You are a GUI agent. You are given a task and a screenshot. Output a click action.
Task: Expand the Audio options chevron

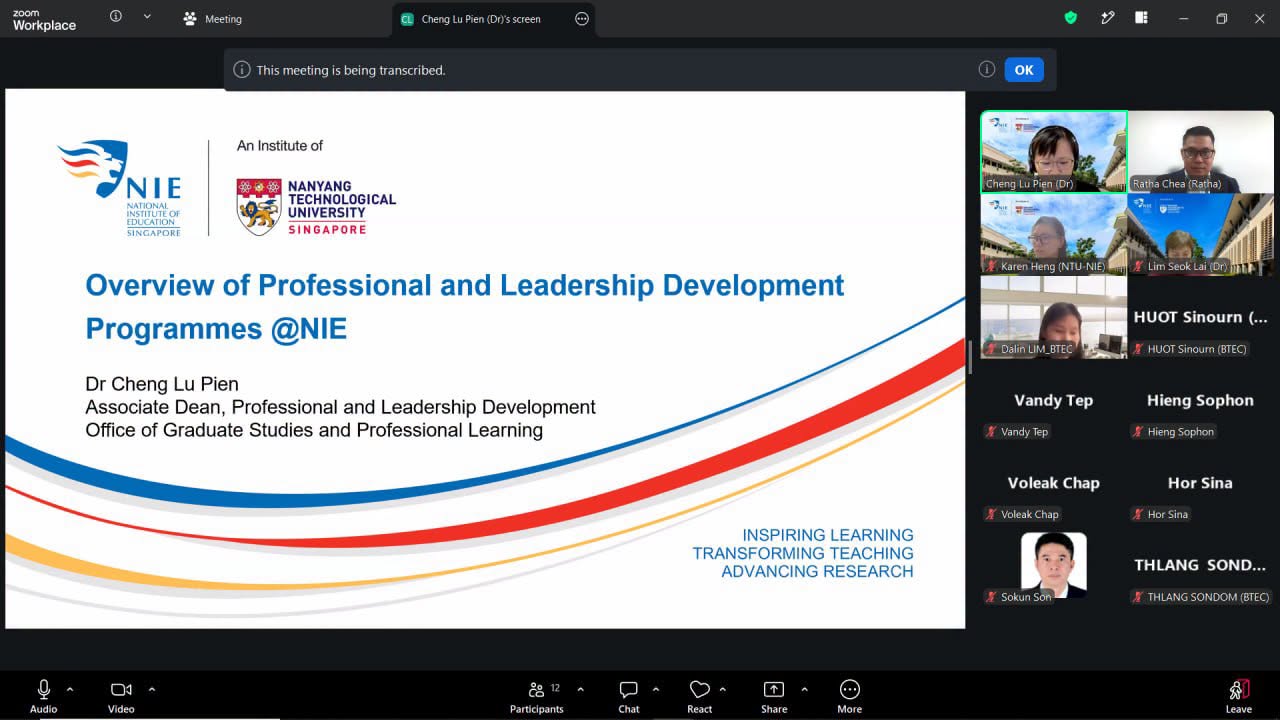click(70, 689)
